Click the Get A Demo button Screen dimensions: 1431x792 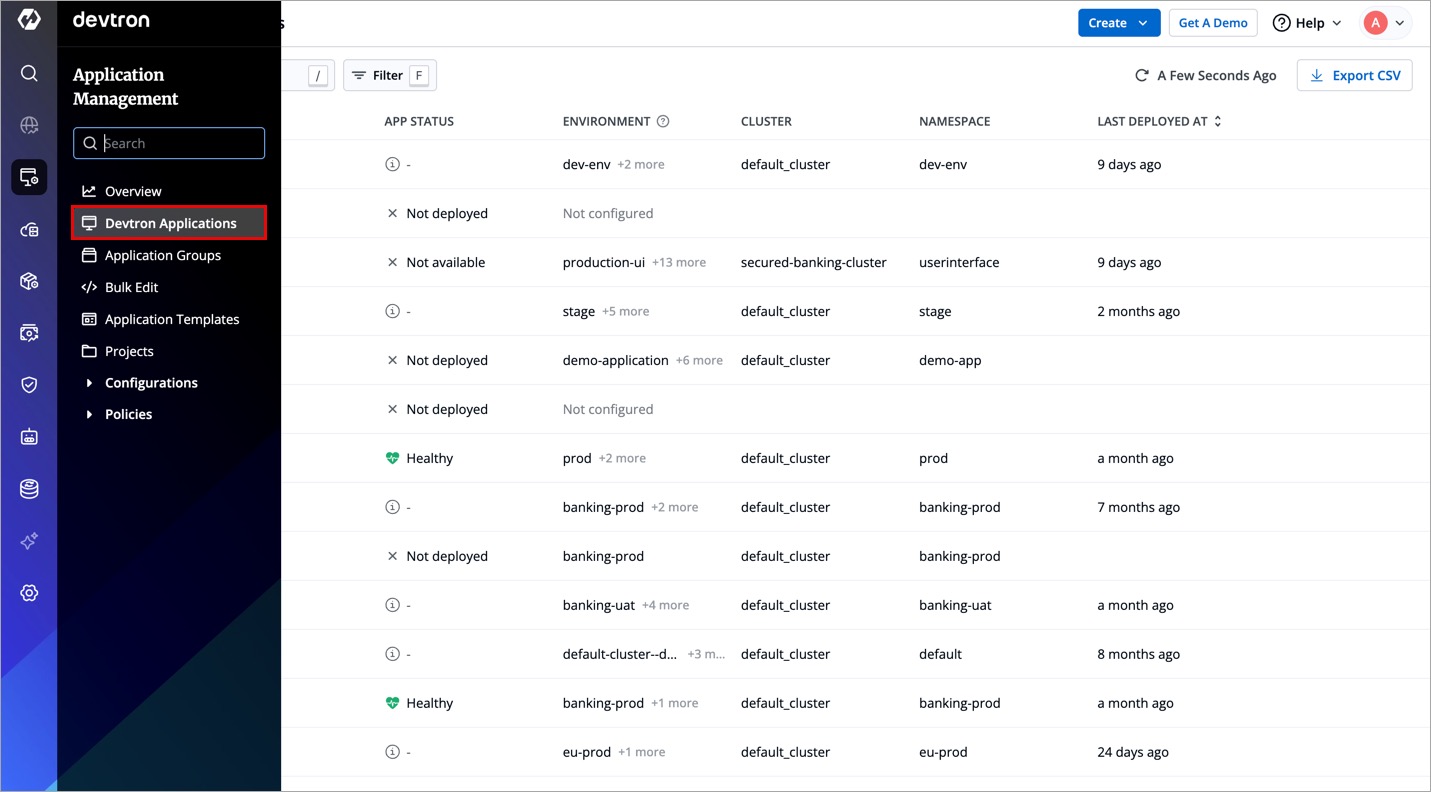coord(1212,23)
